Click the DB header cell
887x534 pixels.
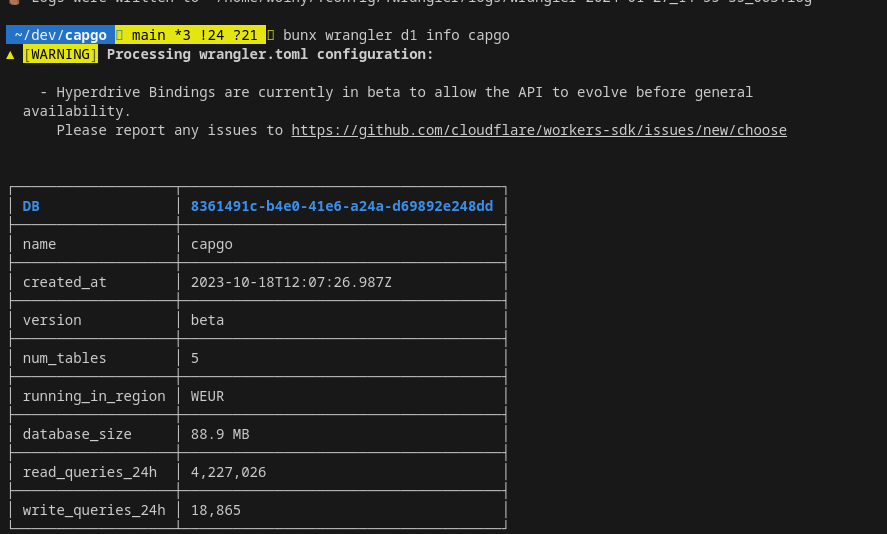(32, 206)
